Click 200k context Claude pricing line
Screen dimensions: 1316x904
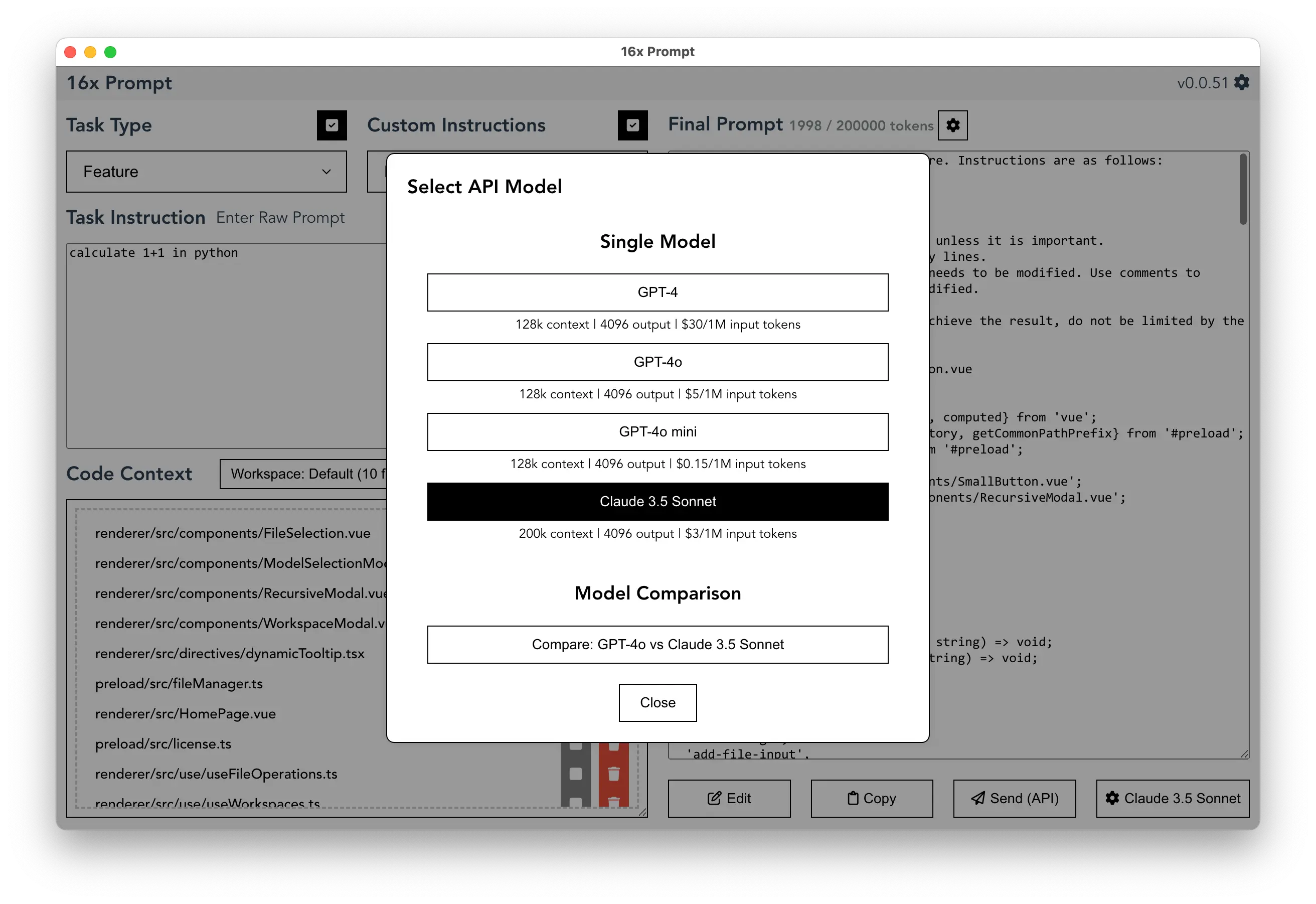pyautogui.click(x=657, y=534)
